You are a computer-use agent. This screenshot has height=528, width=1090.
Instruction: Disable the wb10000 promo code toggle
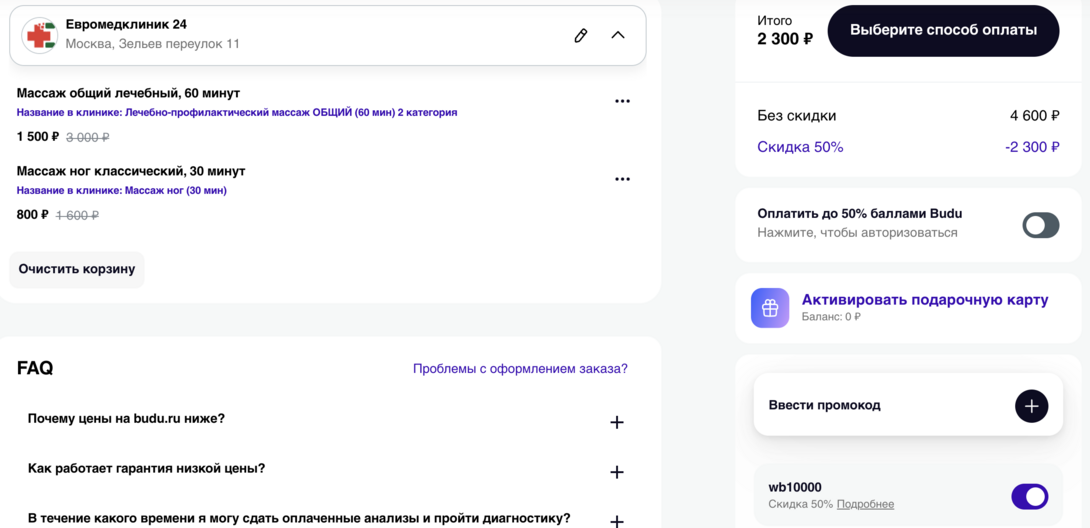pyautogui.click(x=1029, y=496)
